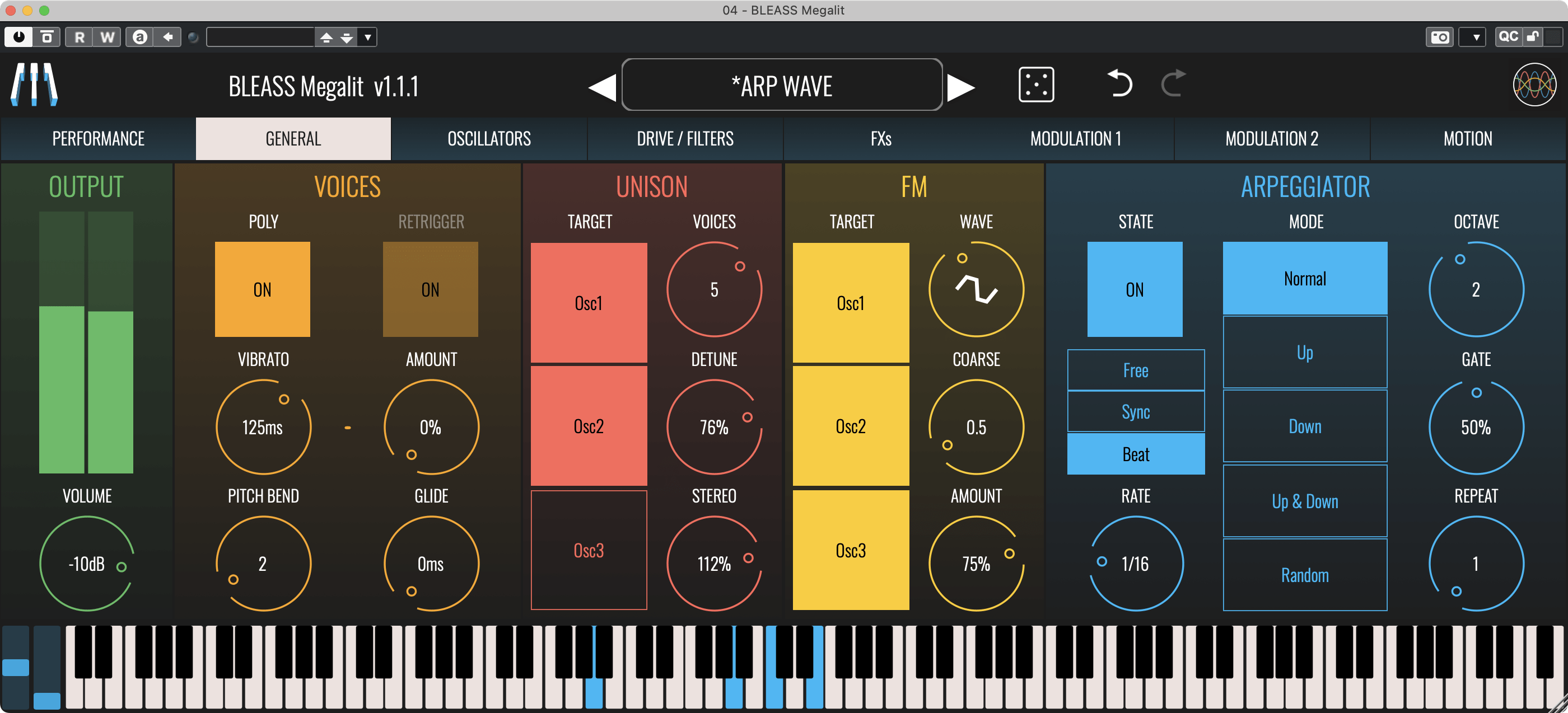The image size is (1568, 713).
Task: Switch to the OSCILLATORS tab
Action: pos(489,139)
